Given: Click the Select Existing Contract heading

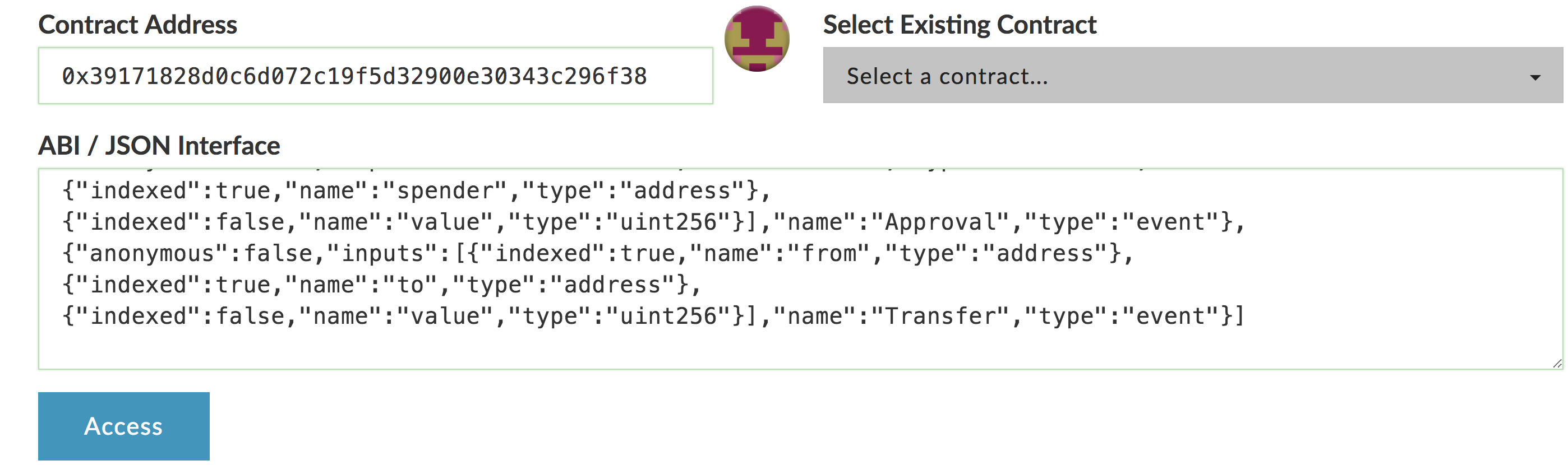Looking at the screenshot, I should coord(960,25).
